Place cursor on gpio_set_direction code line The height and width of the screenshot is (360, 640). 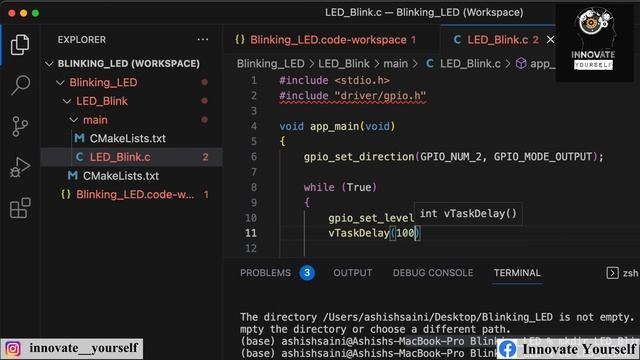pos(453,157)
